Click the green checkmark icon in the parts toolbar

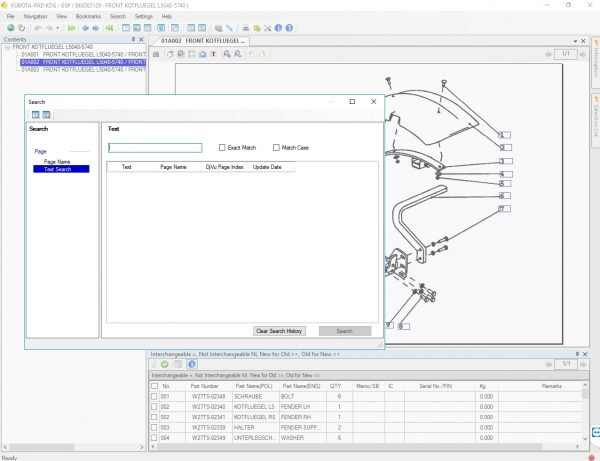[165, 364]
